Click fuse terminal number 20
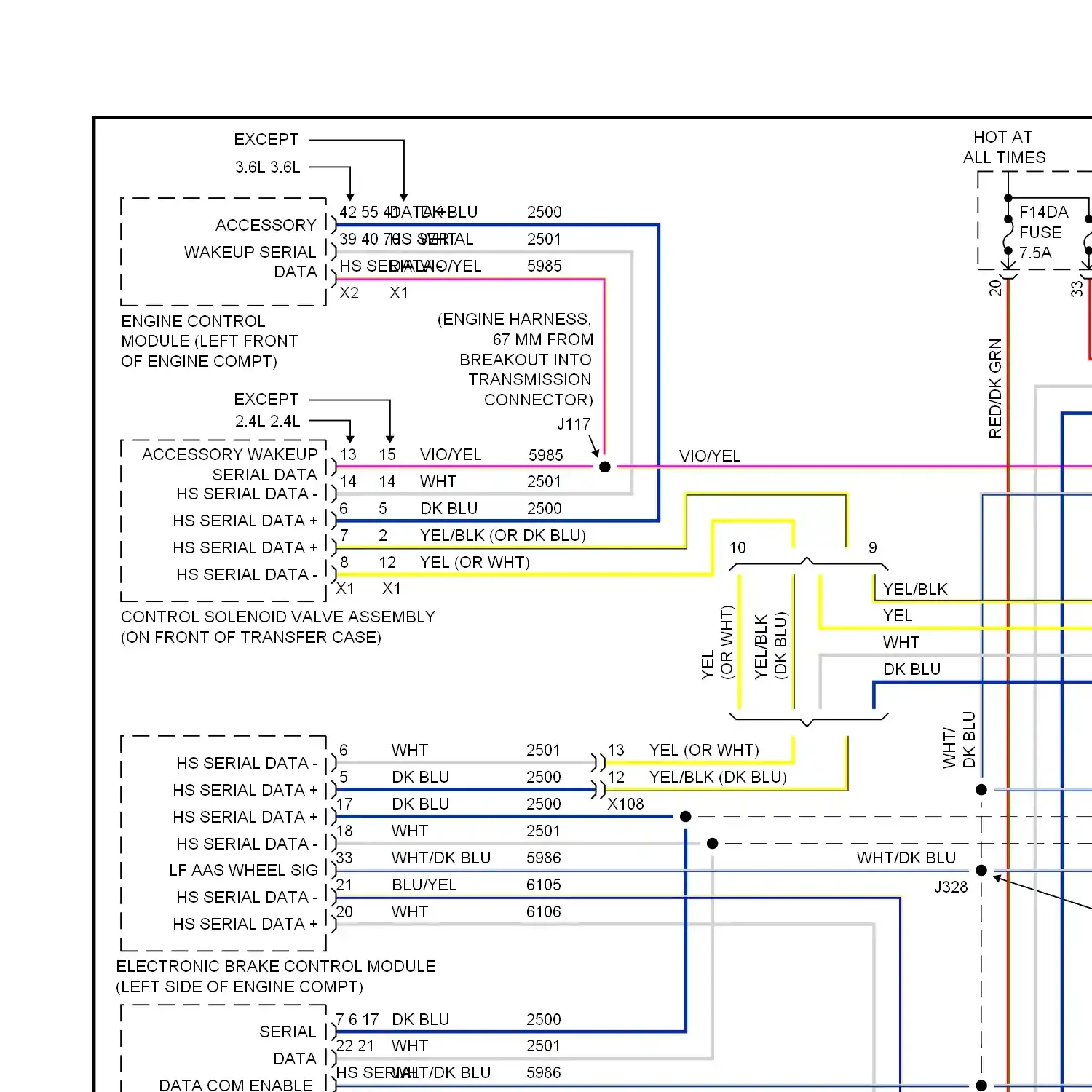Screen dimensions: 1092x1092 click(995, 288)
